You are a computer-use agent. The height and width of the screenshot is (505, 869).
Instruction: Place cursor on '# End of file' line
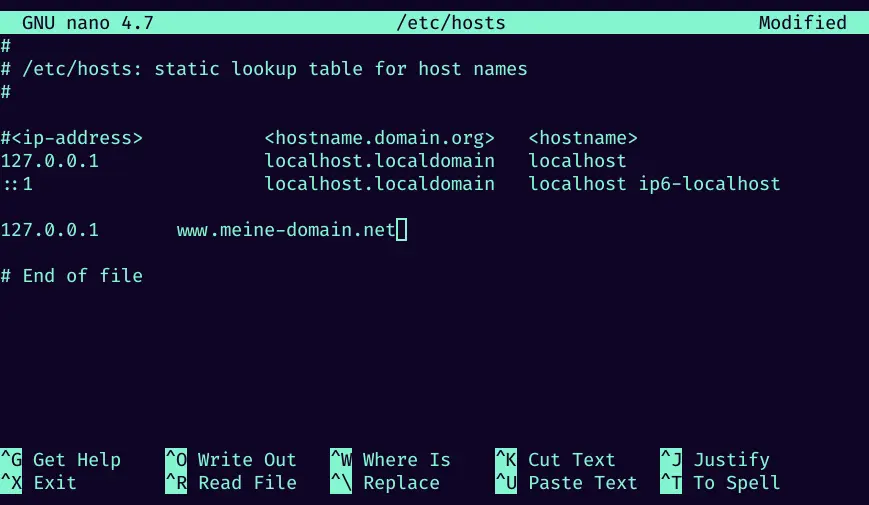point(72,276)
